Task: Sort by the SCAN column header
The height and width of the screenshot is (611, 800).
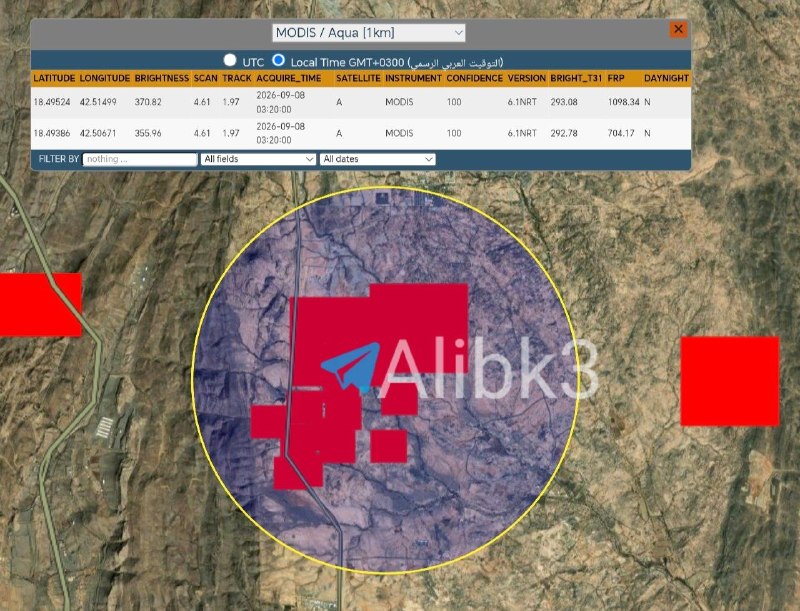Action: 206,79
